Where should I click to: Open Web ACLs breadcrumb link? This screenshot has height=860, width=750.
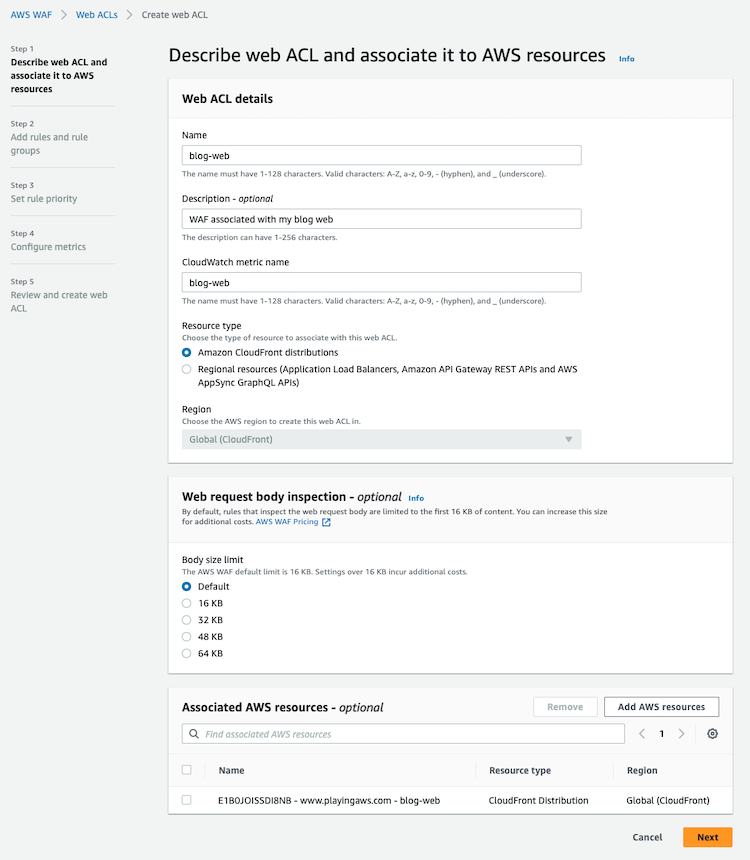(x=97, y=15)
